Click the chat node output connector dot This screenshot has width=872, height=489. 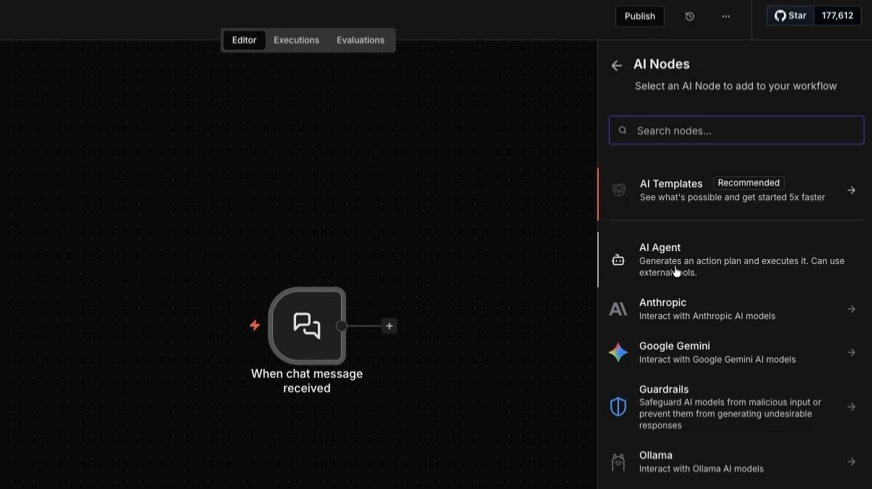click(x=341, y=326)
